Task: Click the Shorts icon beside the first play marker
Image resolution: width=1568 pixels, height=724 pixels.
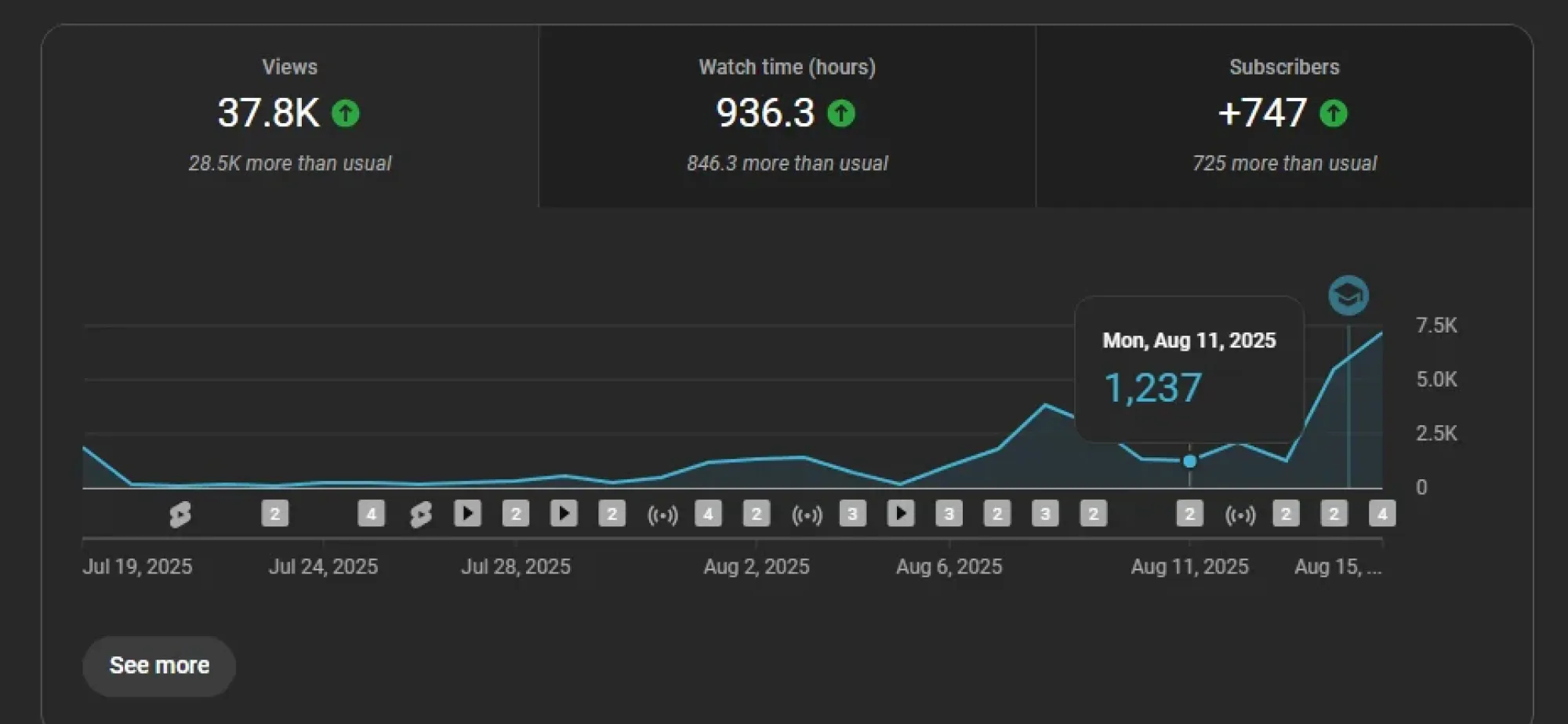Action: point(420,515)
